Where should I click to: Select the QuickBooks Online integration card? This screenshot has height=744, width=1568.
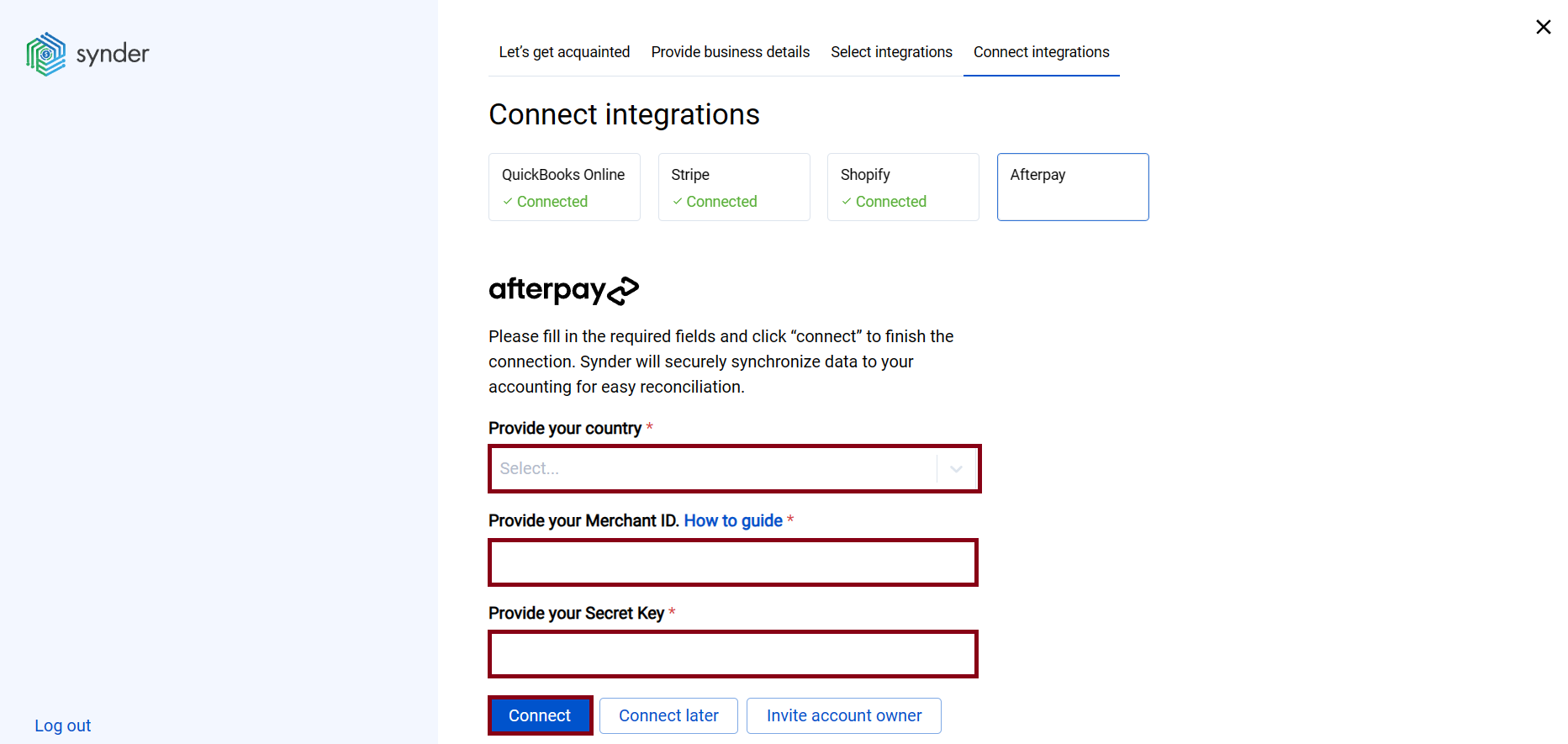point(564,187)
